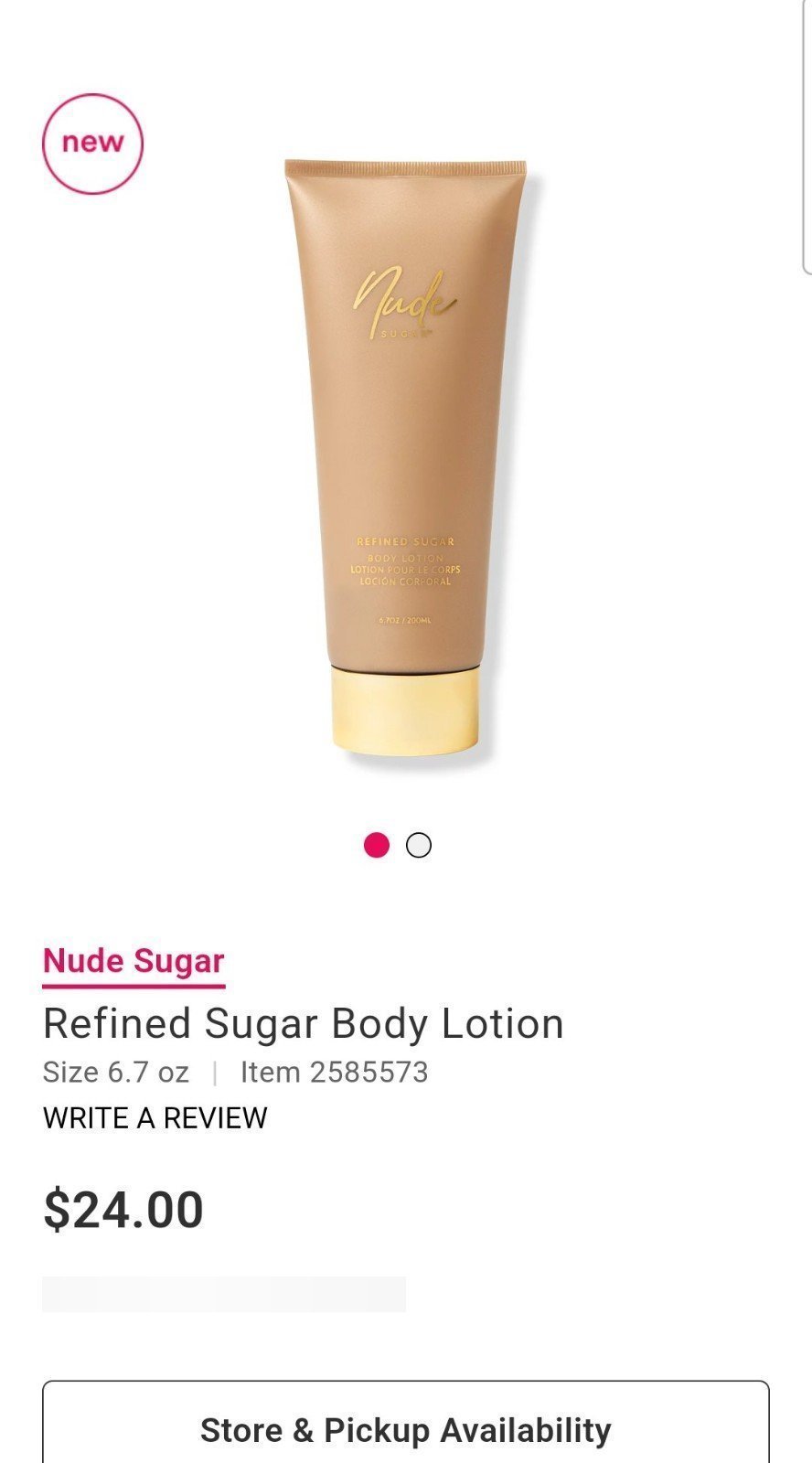Tap the Refined Sugar Body Lotion tube image

tap(406, 457)
